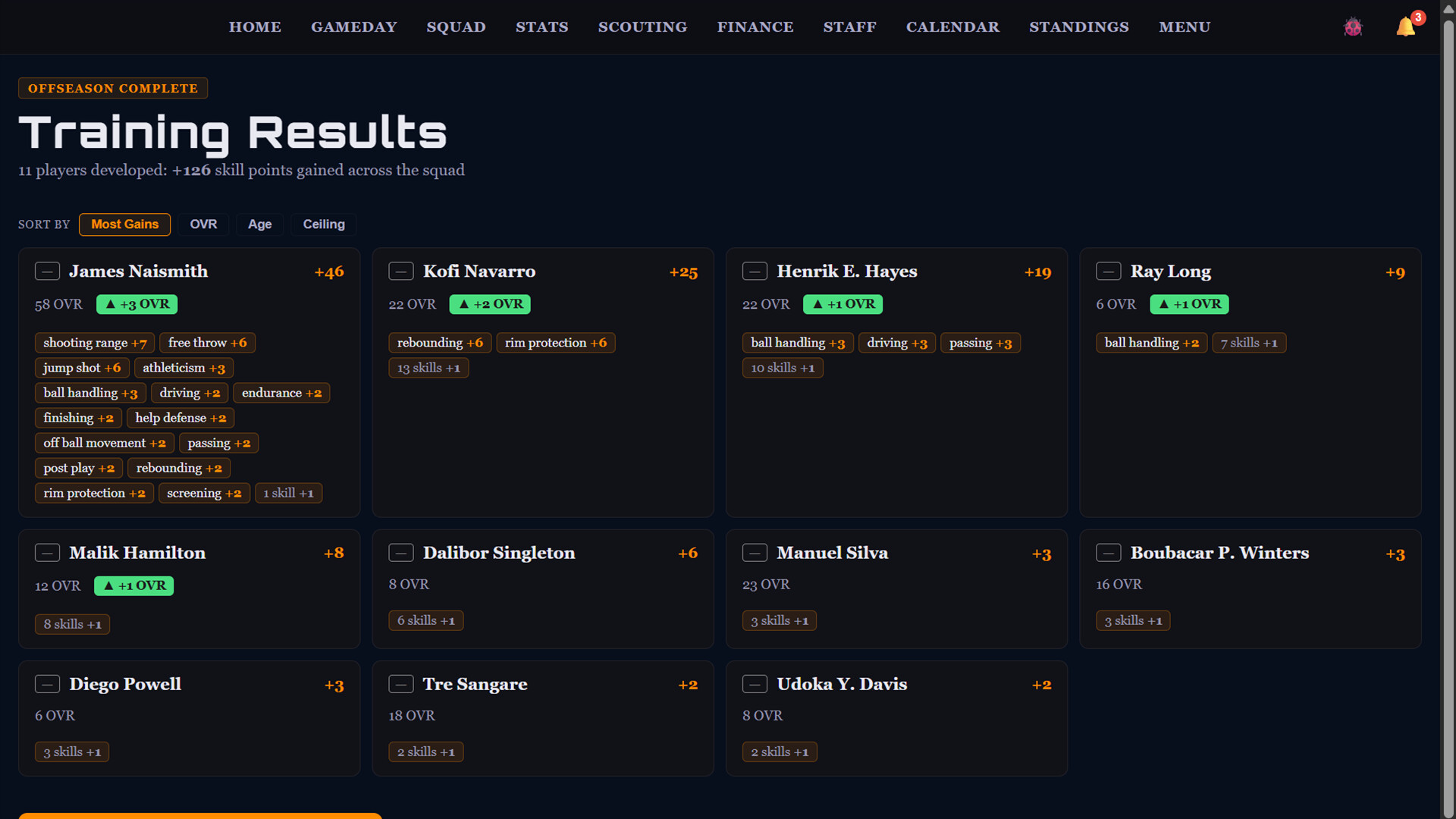Collapse James Naismith card
The width and height of the screenshot is (1456, 819).
(x=47, y=271)
